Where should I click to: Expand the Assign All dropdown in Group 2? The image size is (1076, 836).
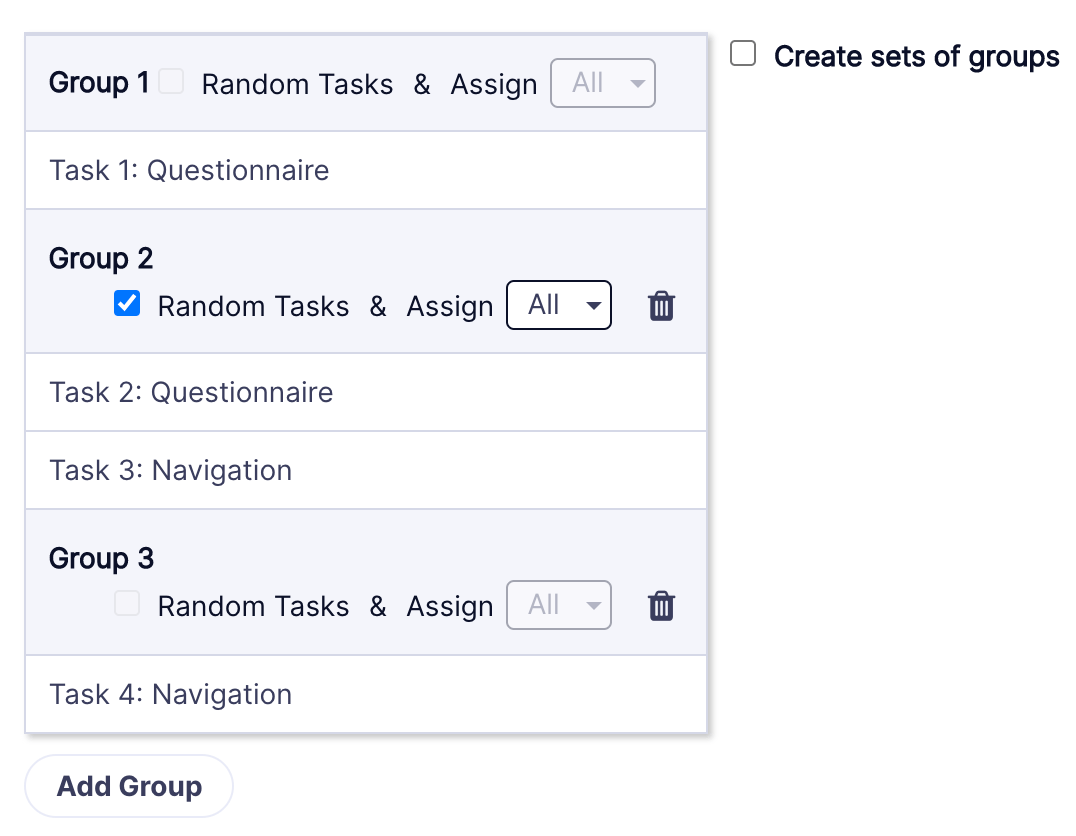pyautogui.click(x=558, y=305)
